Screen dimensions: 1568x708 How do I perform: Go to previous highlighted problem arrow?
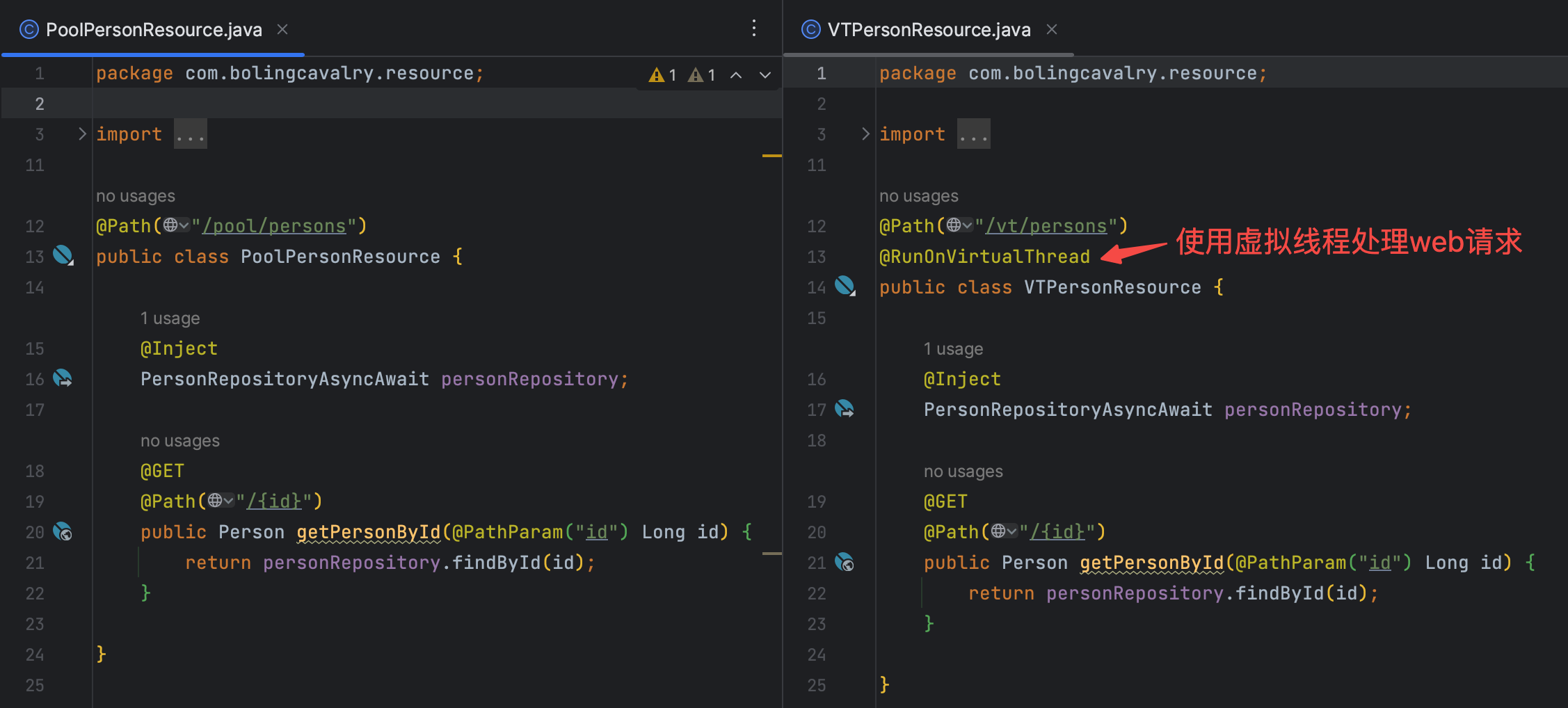736,75
